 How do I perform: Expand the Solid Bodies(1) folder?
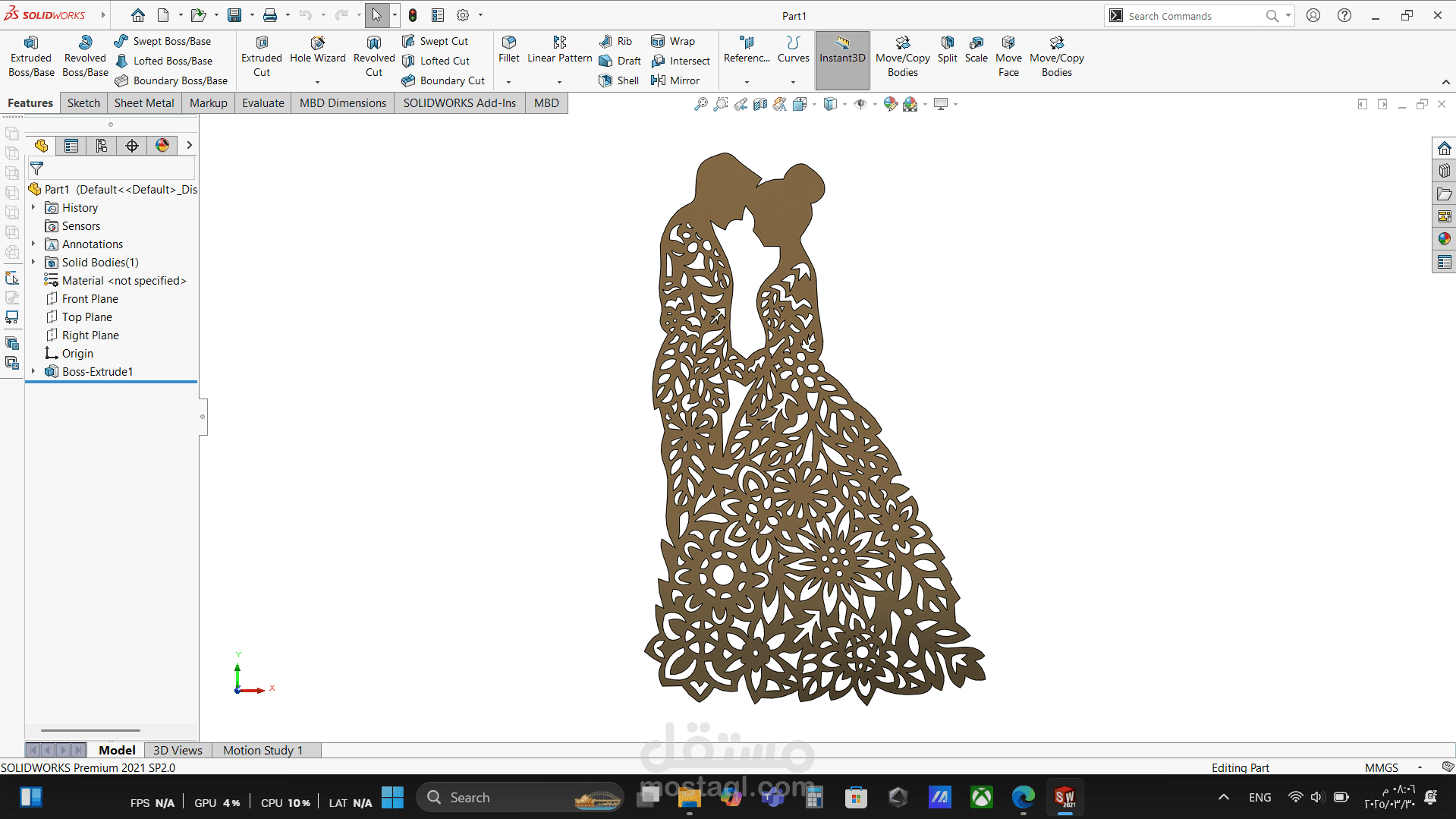[33, 262]
